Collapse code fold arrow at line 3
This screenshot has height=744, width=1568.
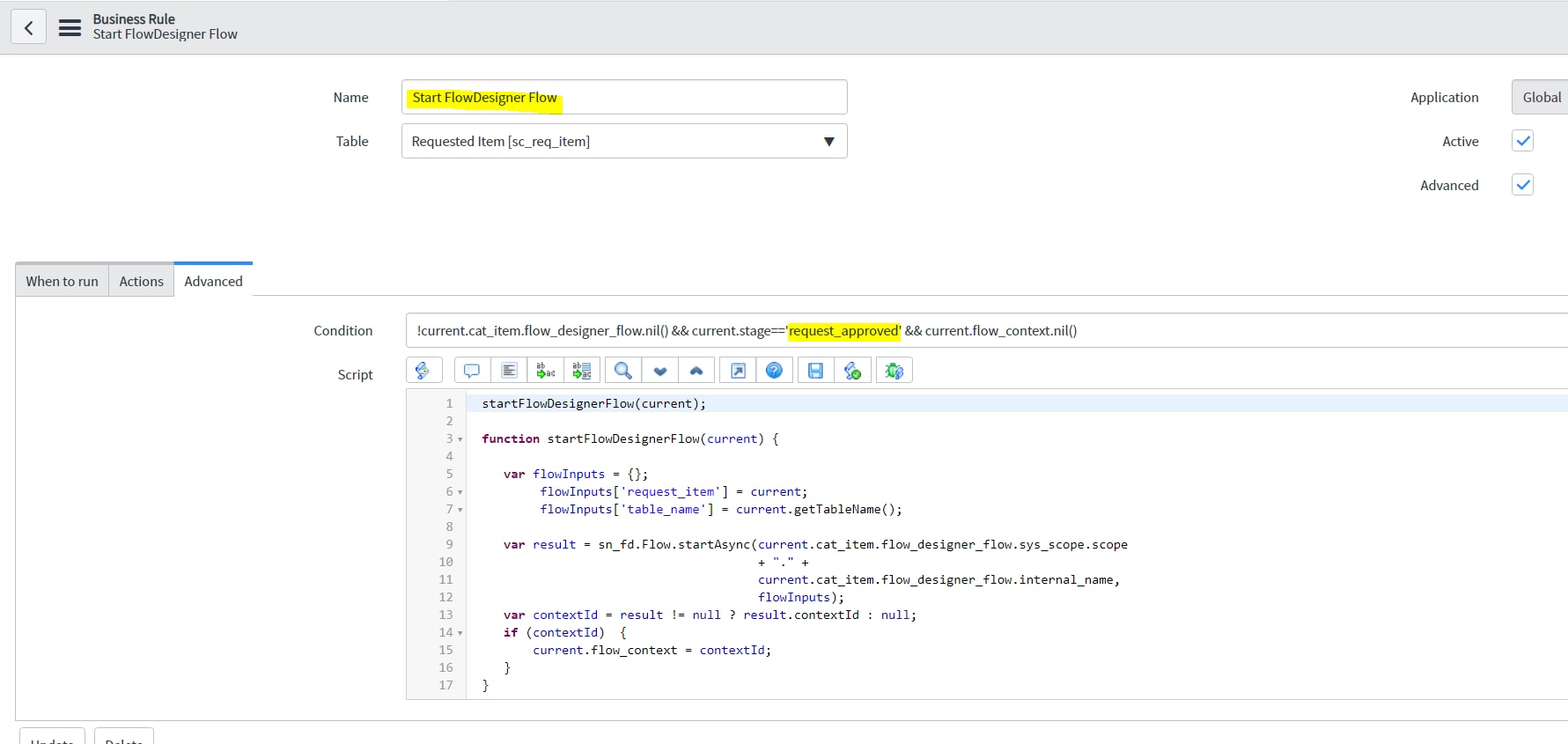point(460,439)
